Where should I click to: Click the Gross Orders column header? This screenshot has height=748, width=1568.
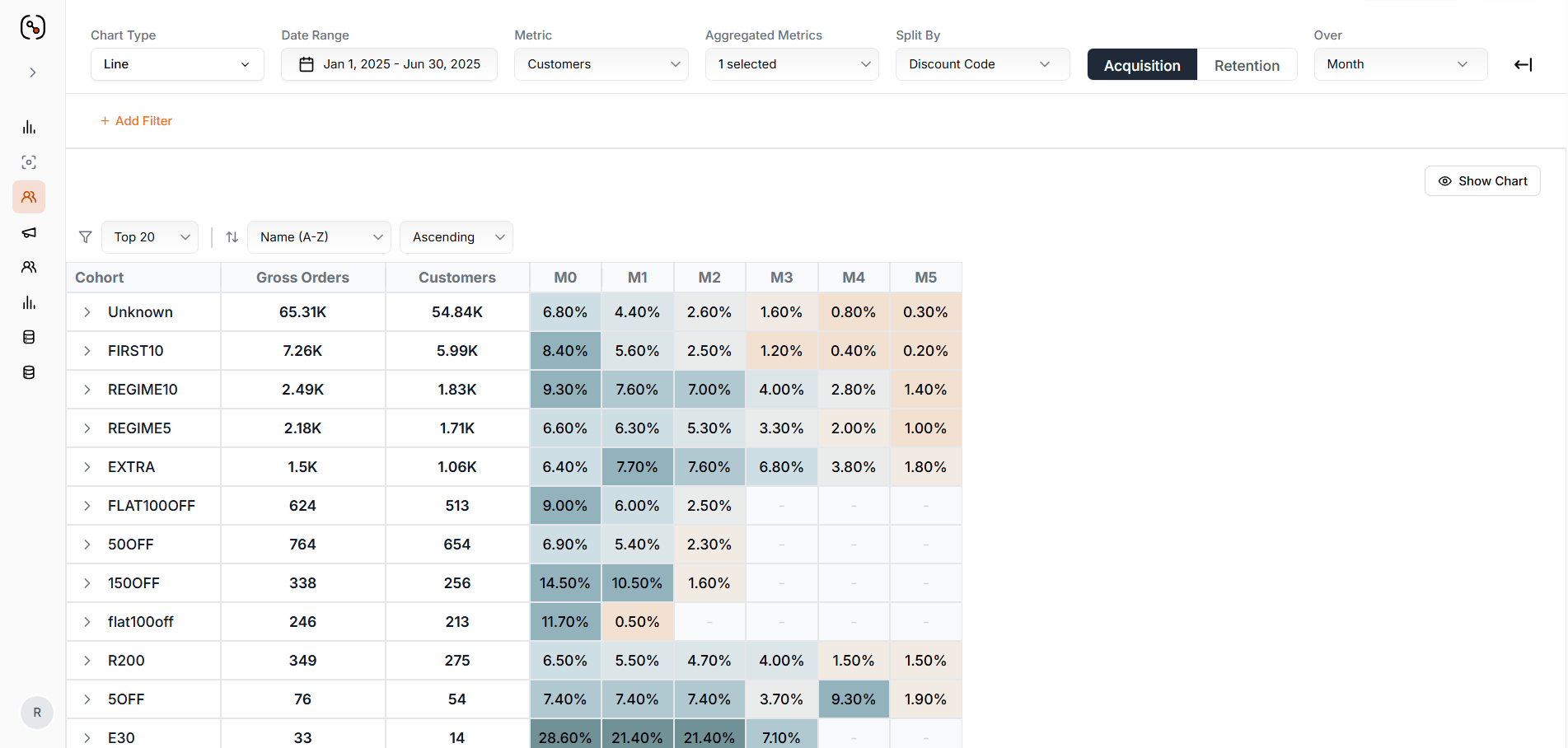click(x=302, y=278)
